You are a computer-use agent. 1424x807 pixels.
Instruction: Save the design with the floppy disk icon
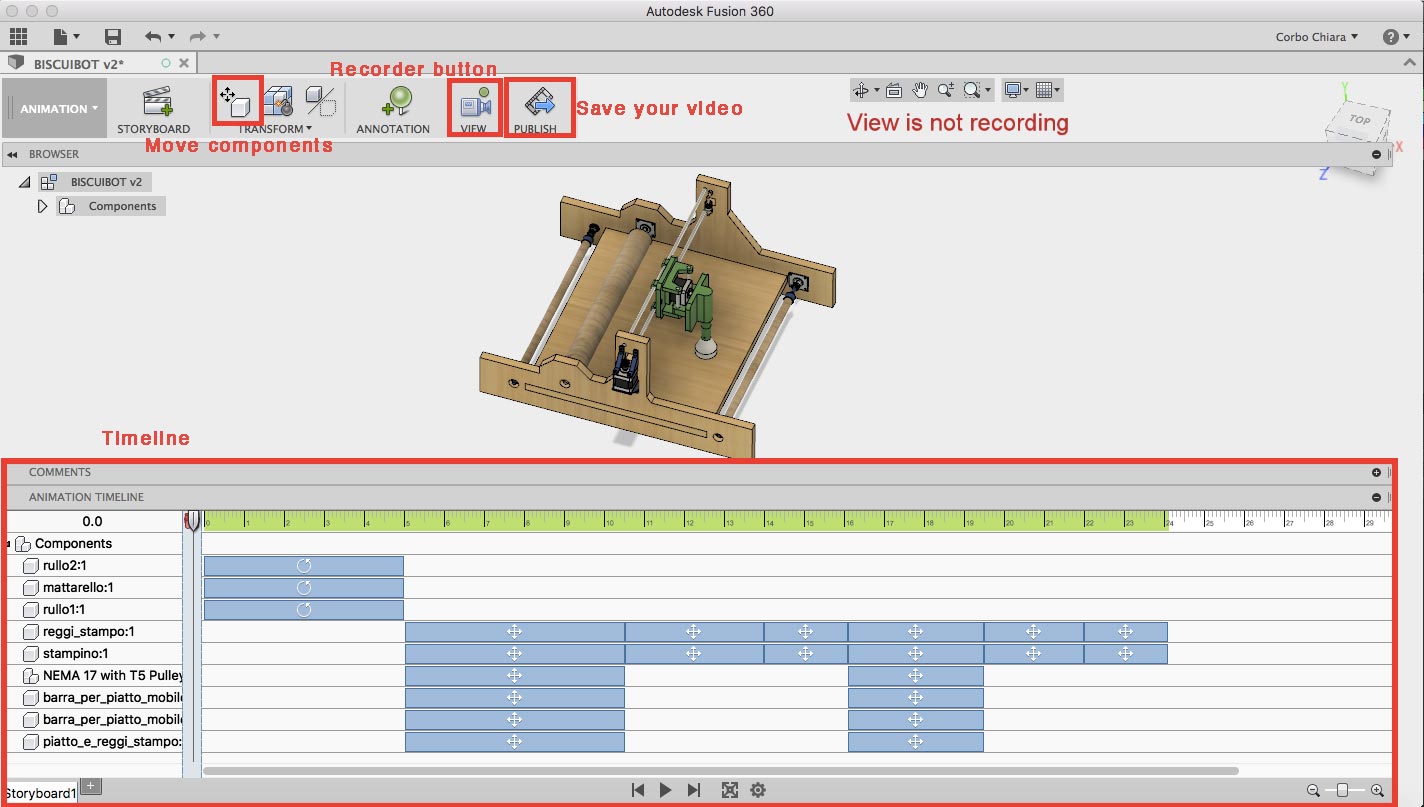click(x=113, y=37)
